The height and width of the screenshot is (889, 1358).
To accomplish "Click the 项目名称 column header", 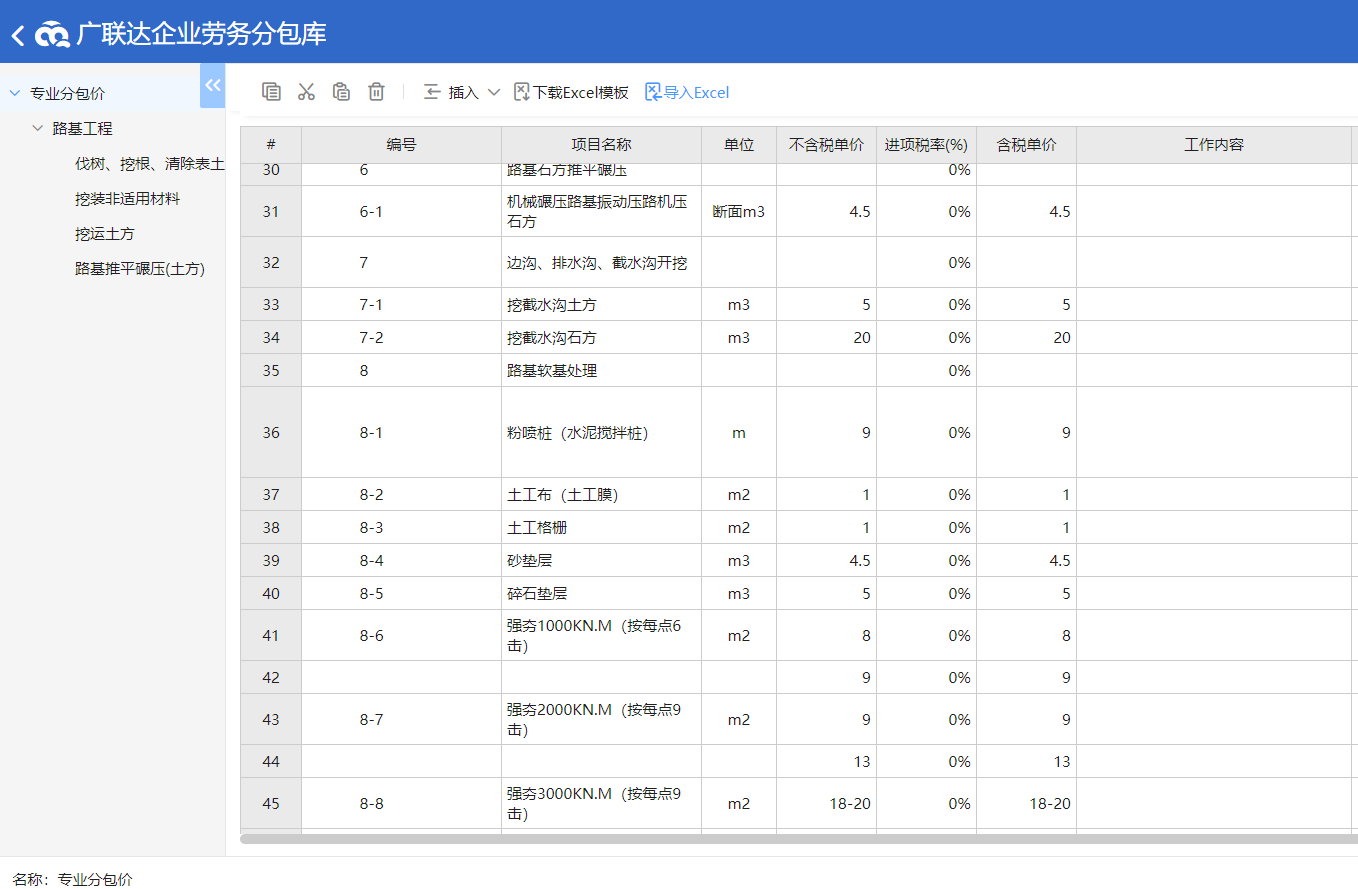I will click(601, 145).
